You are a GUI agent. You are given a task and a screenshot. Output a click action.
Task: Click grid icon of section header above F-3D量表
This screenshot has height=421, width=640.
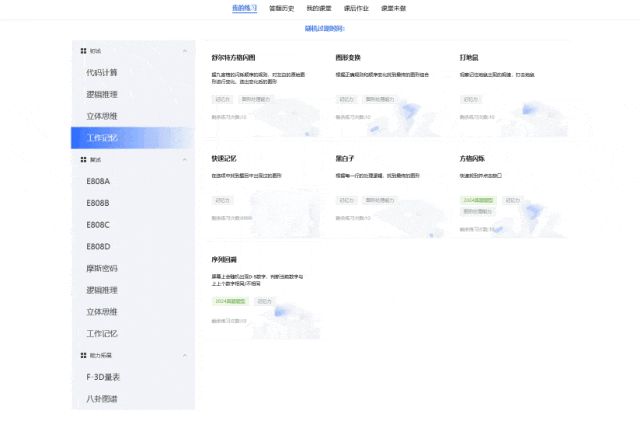[82, 355]
